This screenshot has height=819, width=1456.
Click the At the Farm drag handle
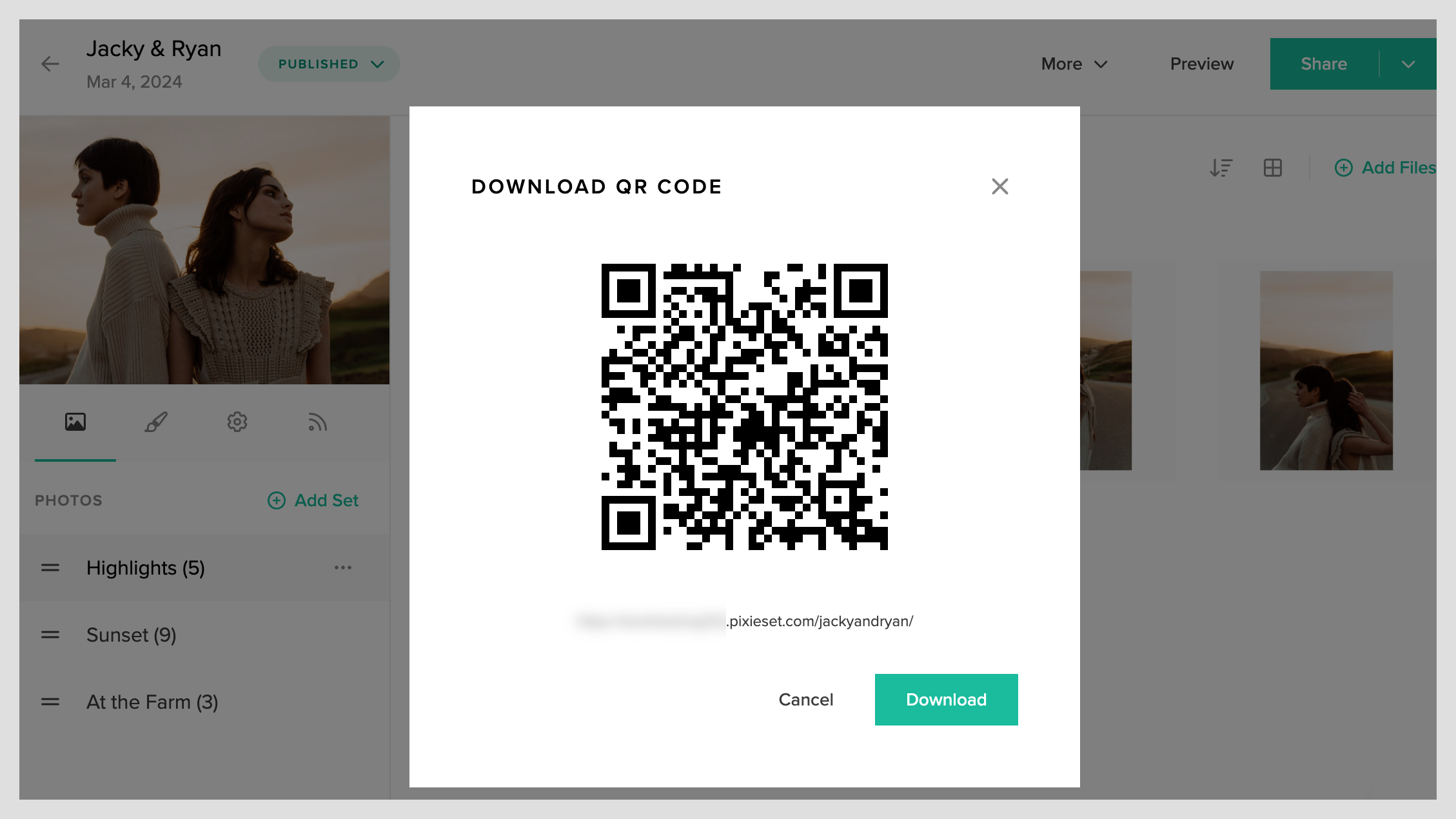click(50, 702)
